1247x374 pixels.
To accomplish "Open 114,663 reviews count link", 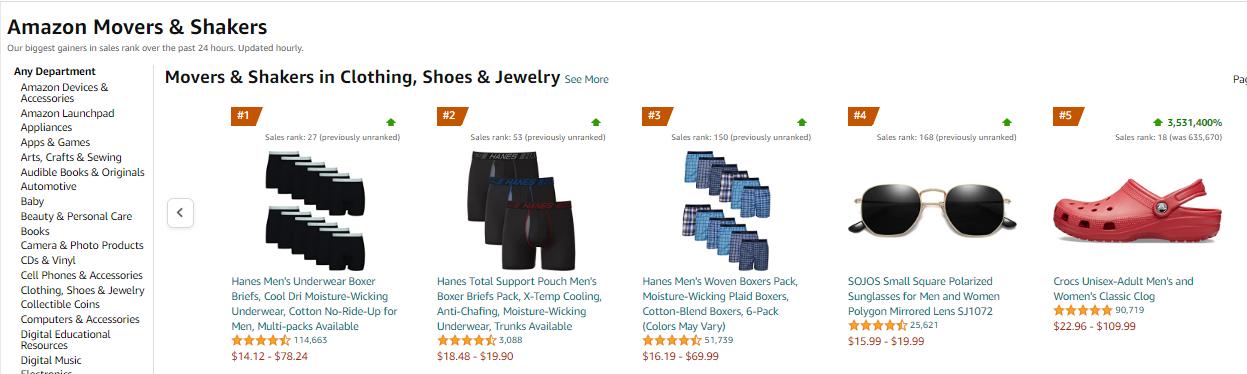I will pos(310,340).
